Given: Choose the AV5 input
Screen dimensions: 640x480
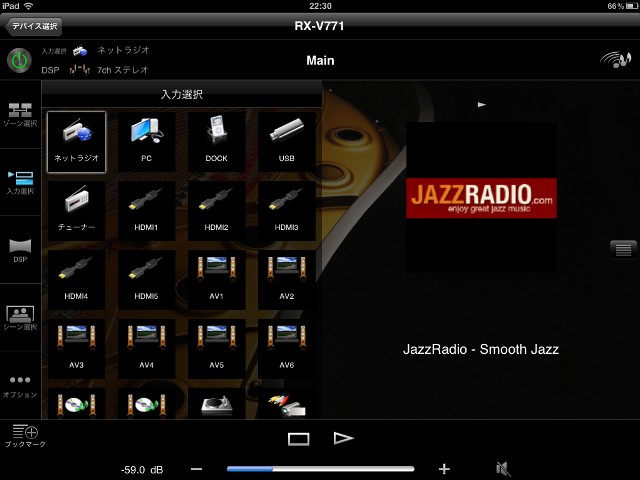Looking at the screenshot, I should click(x=216, y=349).
